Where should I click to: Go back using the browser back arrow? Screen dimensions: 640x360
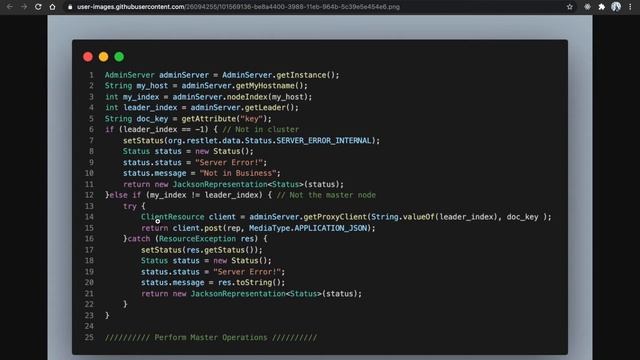click(9, 7)
